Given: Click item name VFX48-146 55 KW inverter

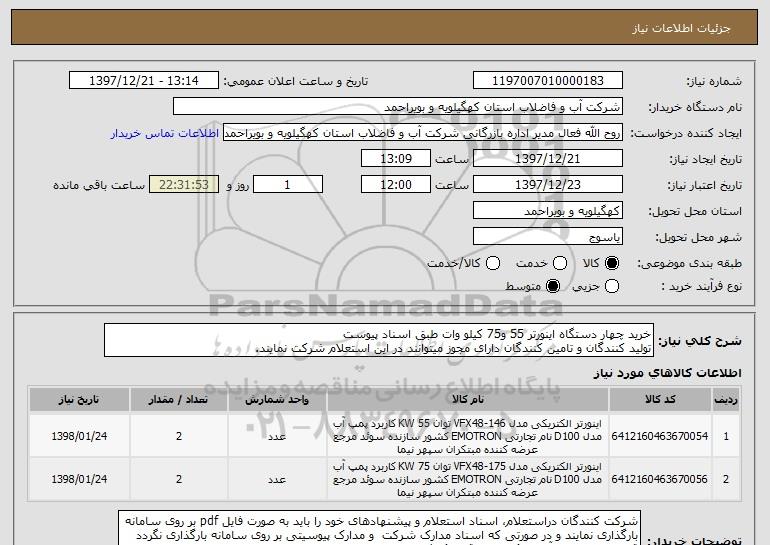Looking at the screenshot, I should tap(468, 436).
